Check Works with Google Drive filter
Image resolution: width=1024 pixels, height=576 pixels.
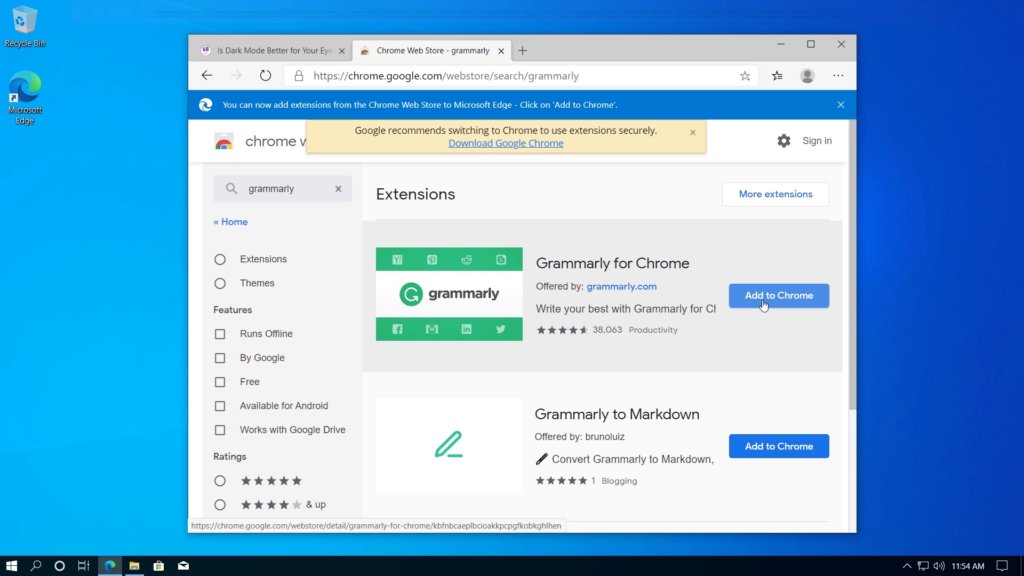tap(220, 430)
